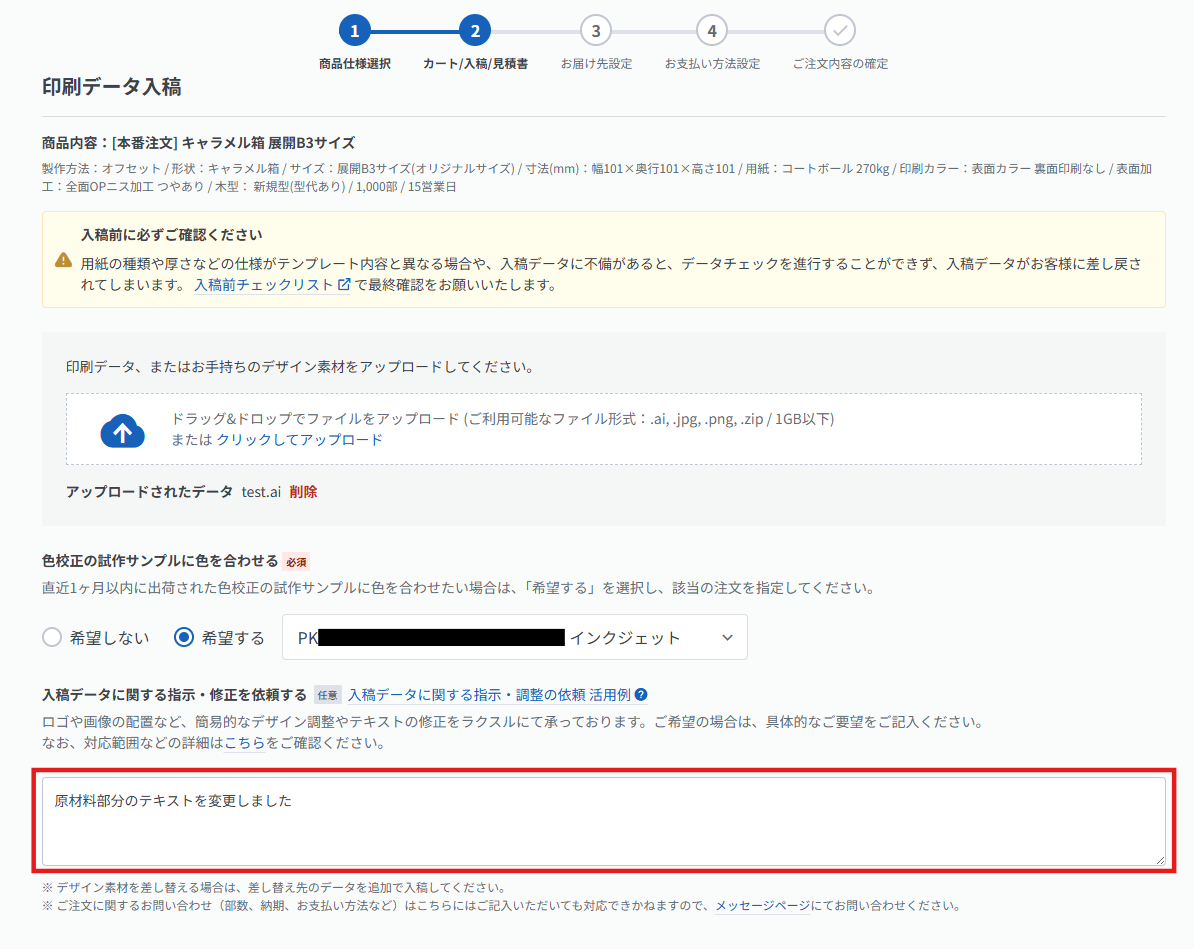Click the step 1 circle icon

354,30
